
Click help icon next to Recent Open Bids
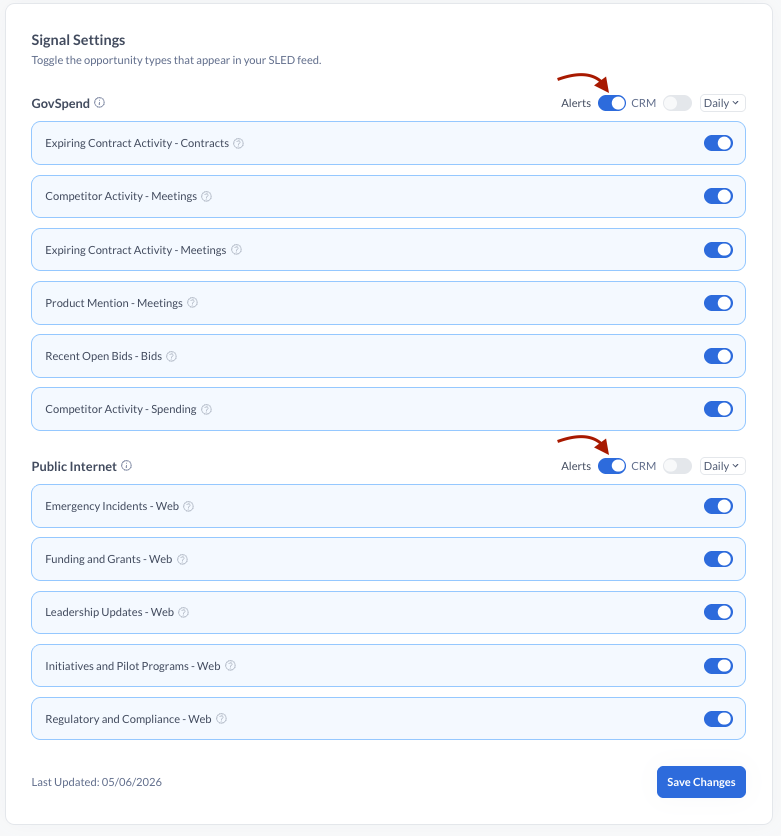point(172,356)
